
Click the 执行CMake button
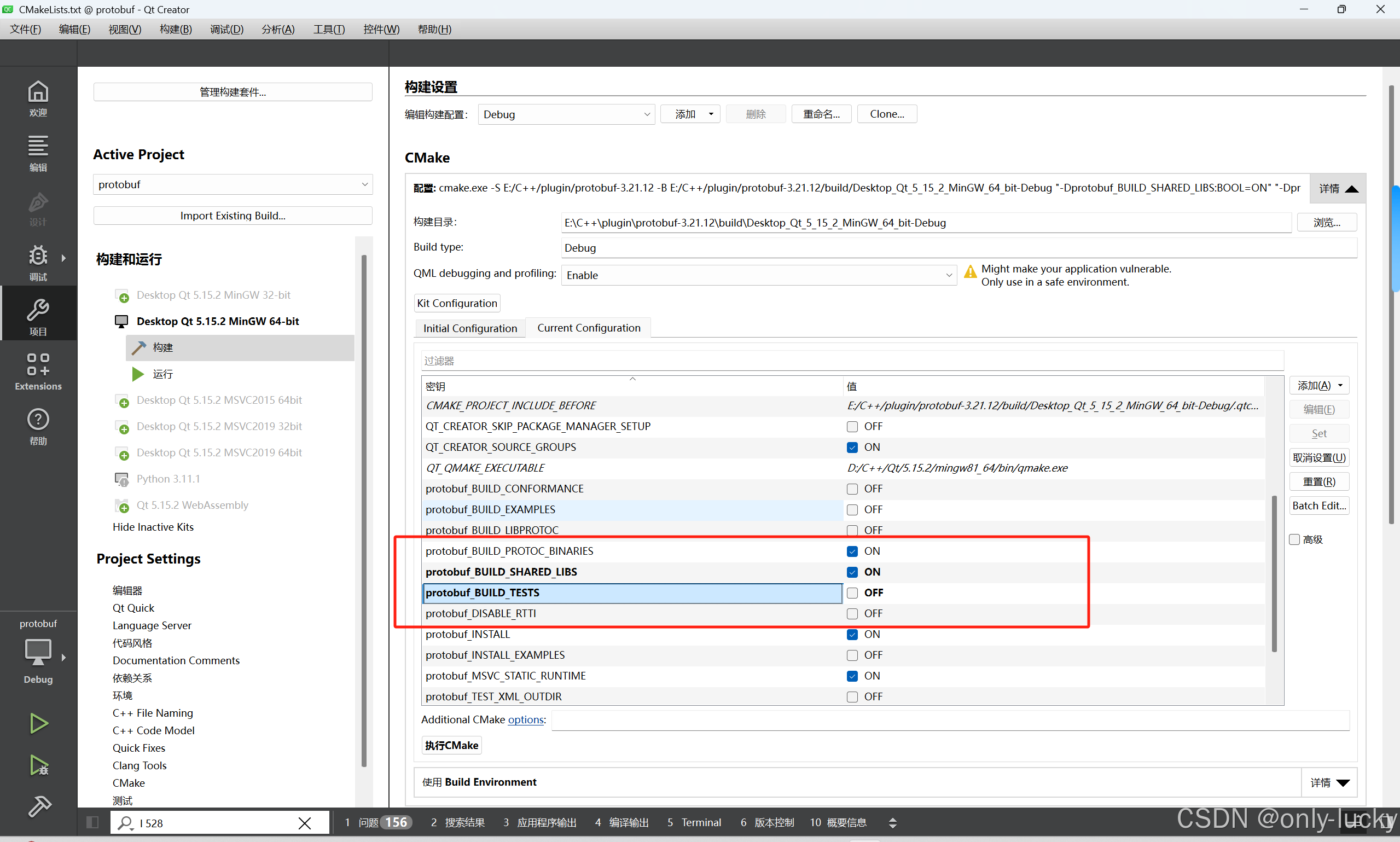pyautogui.click(x=451, y=745)
